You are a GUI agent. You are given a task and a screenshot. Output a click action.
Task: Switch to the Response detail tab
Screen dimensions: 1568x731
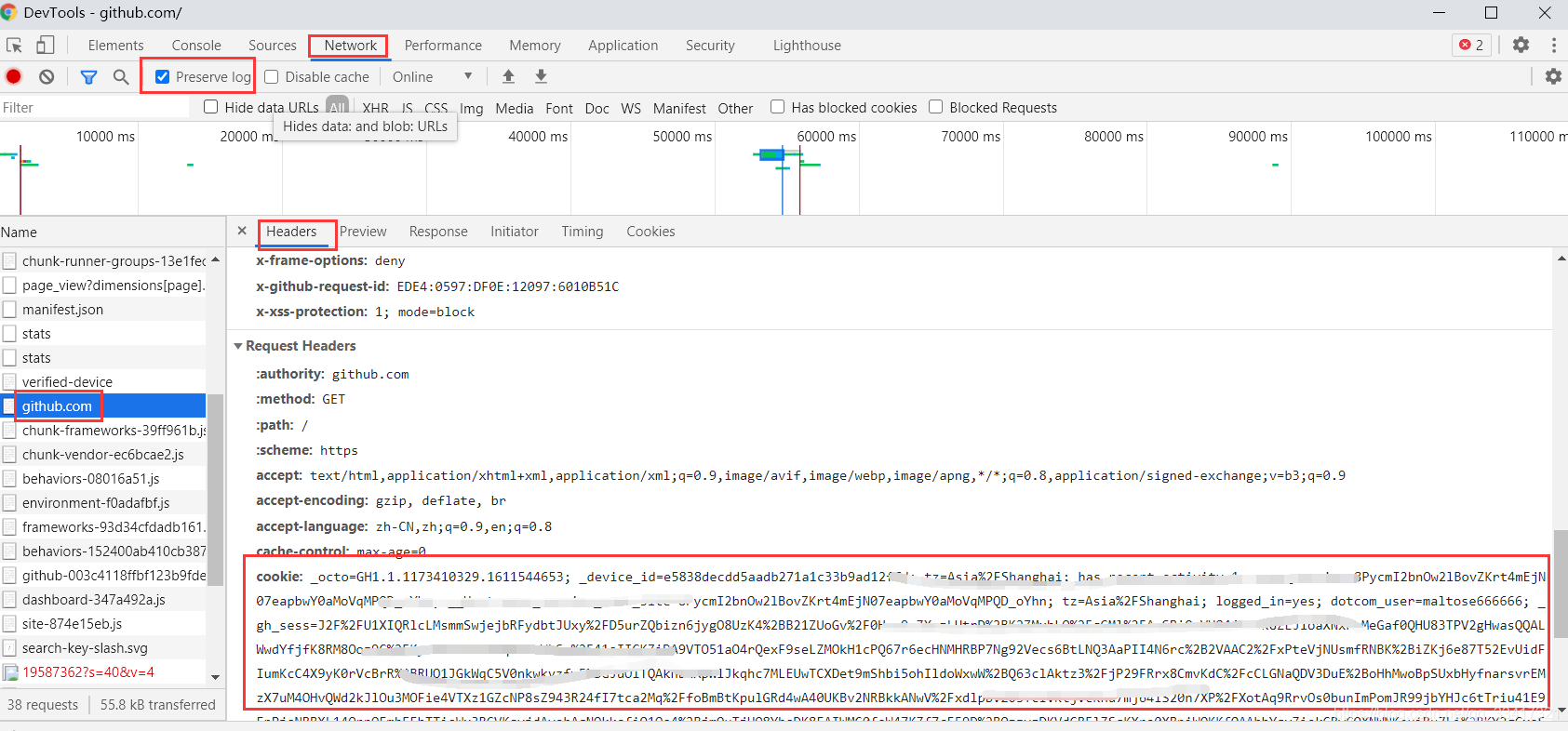(438, 231)
